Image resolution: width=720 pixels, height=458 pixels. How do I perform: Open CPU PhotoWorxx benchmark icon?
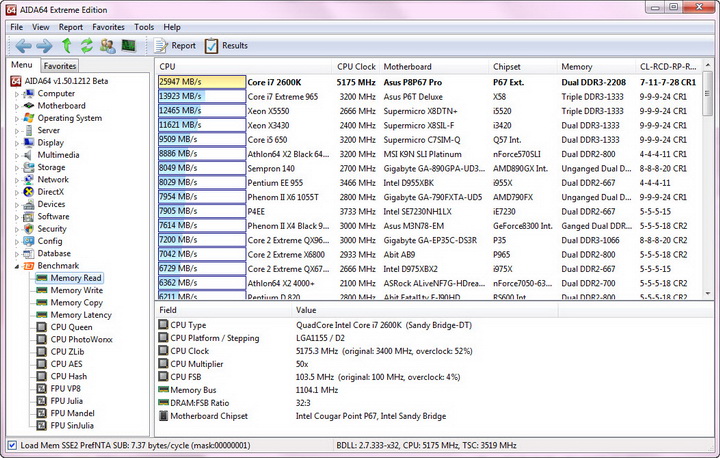tap(42, 339)
